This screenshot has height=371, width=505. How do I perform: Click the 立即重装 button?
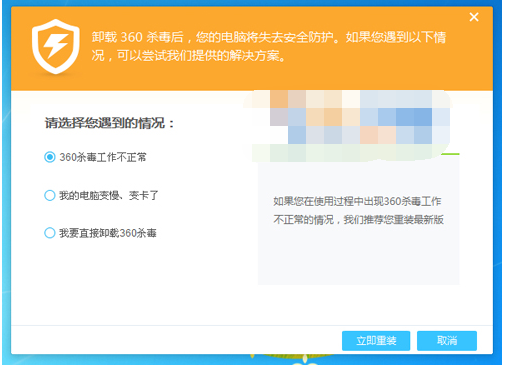click(x=376, y=340)
